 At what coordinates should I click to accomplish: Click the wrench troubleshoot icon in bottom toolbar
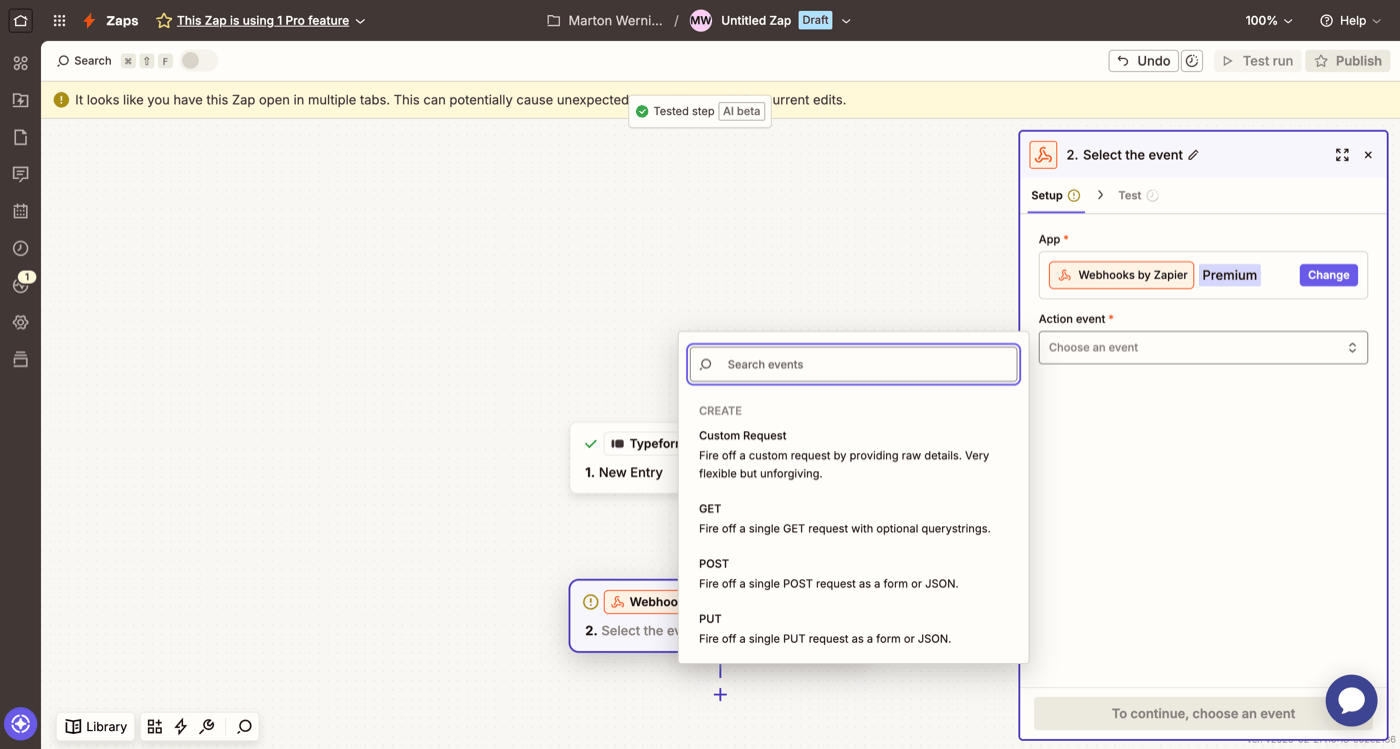(207, 726)
